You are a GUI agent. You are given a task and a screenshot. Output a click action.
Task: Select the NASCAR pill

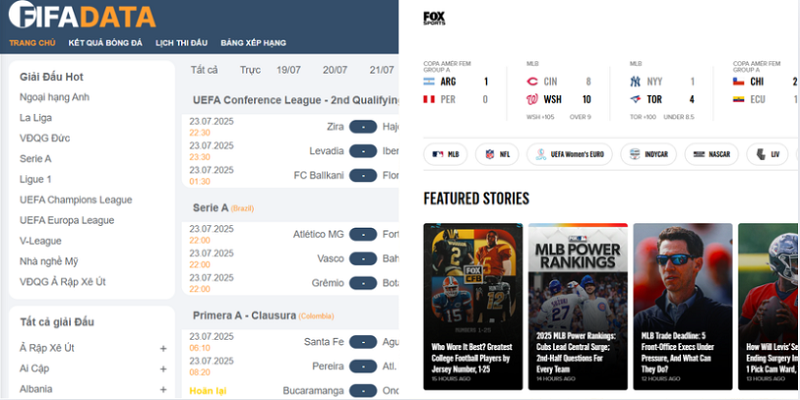pos(712,154)
